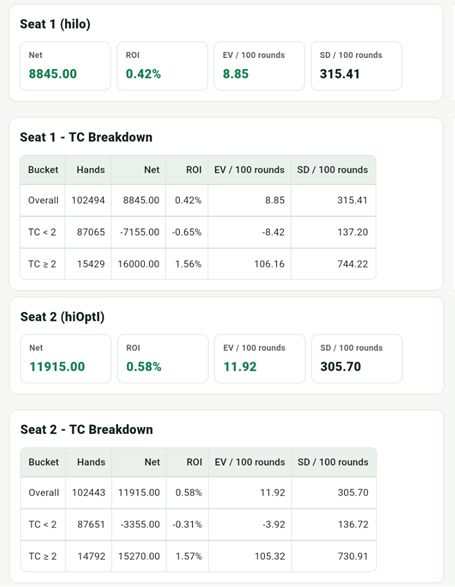
Task: Click the Seat 1 - TC Breakdown heading
Action: [86, 137]
